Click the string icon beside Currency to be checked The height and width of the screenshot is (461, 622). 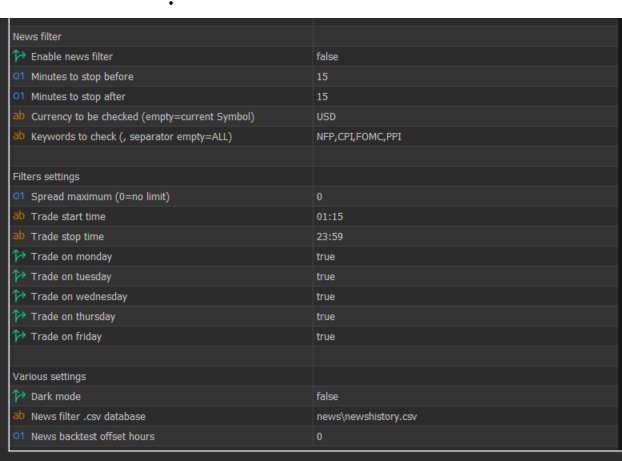click(19, 116)
